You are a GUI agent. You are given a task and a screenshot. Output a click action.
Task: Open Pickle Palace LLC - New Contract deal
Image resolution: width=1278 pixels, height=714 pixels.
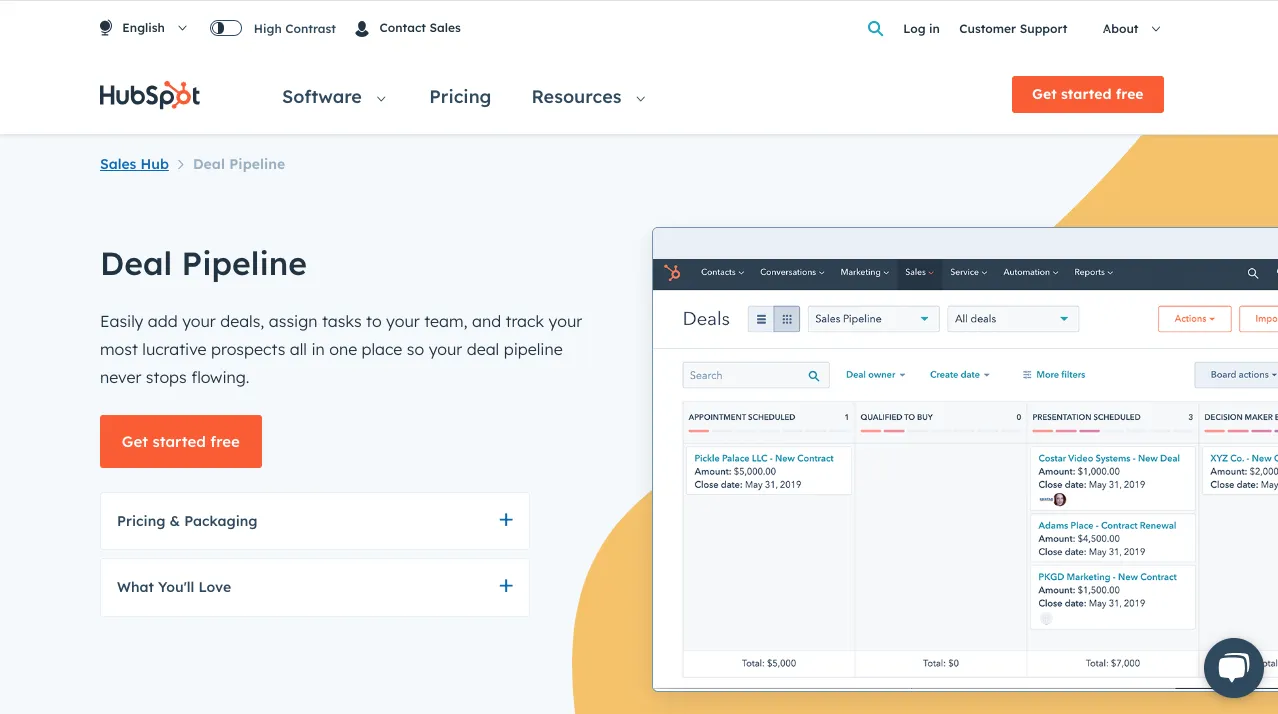click(764, 458)
